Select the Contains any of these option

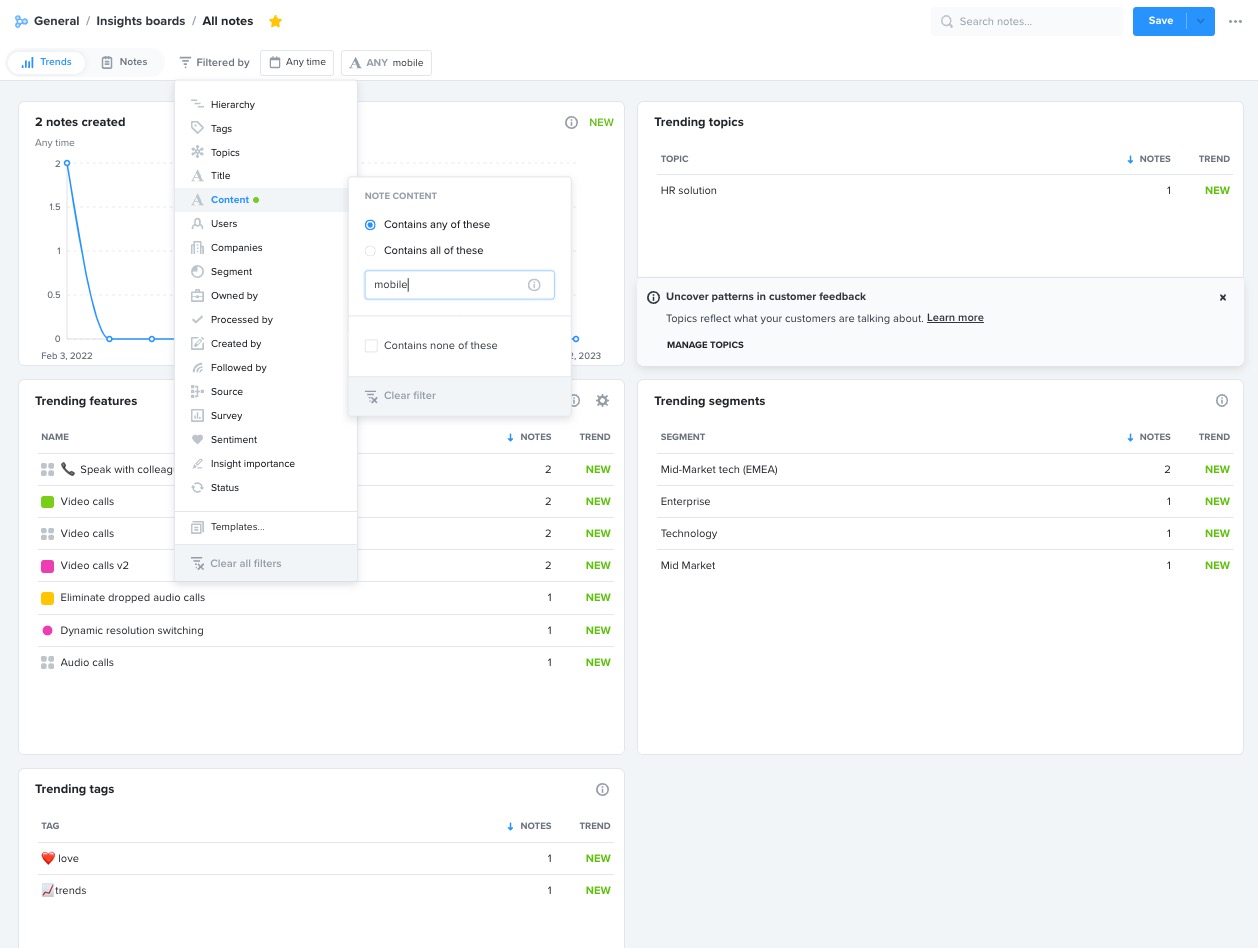pos(370,224)
